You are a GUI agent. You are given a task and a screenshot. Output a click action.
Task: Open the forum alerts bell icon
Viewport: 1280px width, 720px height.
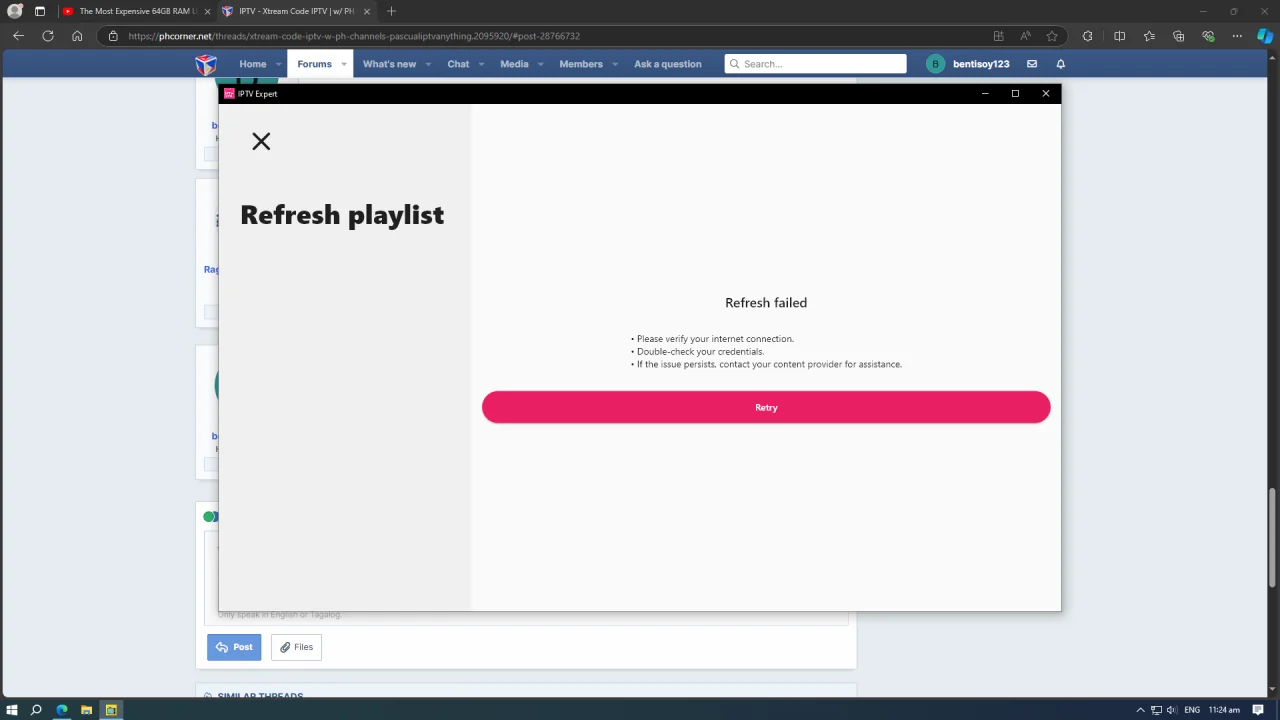1061,64
